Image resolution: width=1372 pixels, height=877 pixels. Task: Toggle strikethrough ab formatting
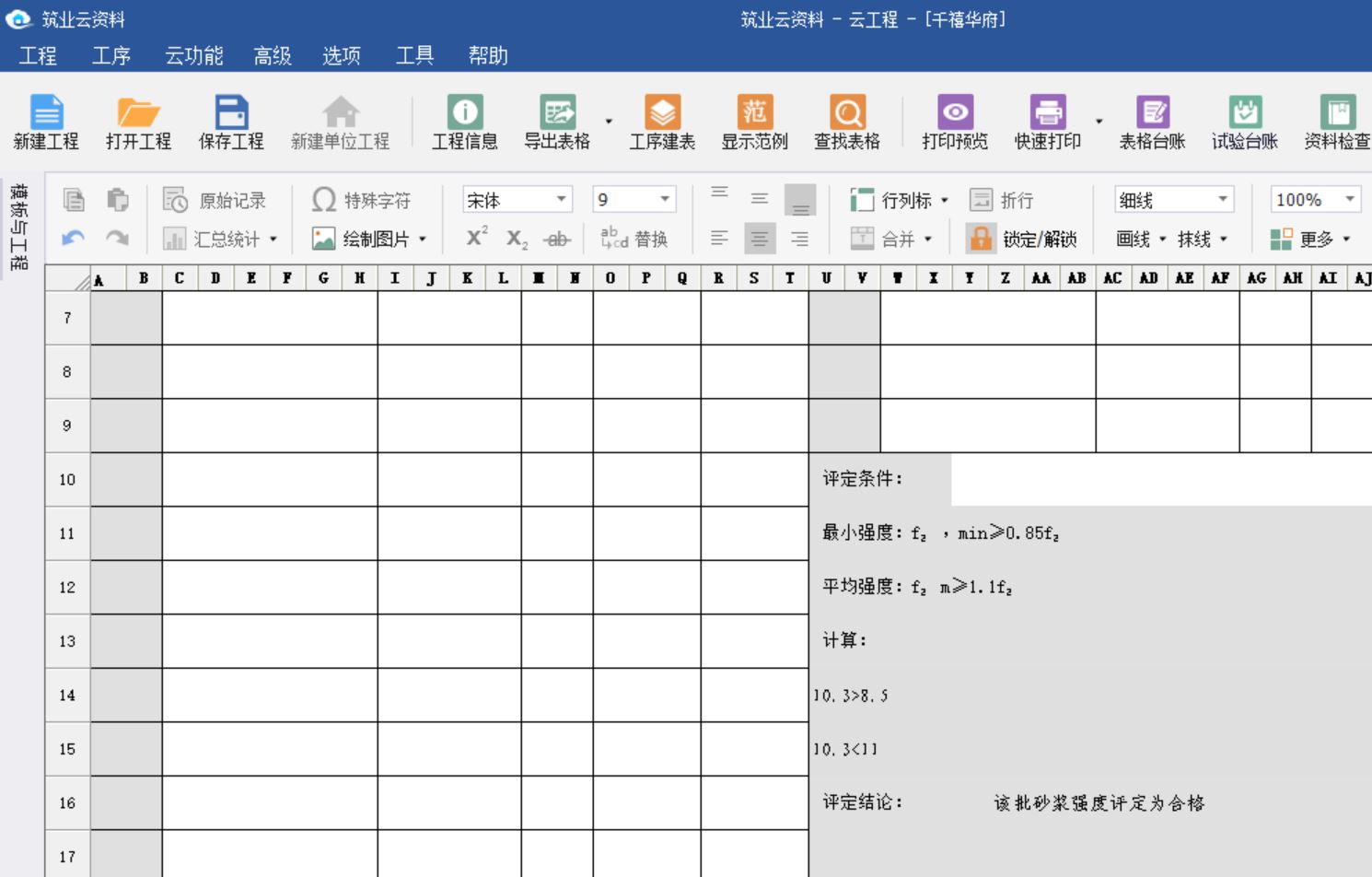557,240
